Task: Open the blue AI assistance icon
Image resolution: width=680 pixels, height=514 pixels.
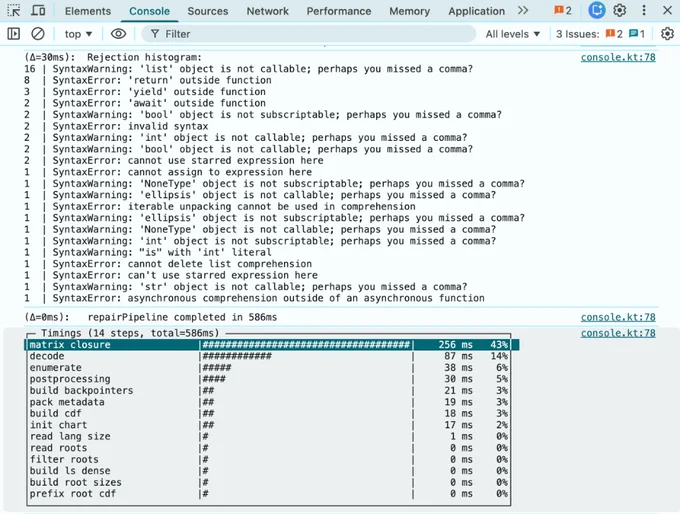Action: click(x=597, y=10)
